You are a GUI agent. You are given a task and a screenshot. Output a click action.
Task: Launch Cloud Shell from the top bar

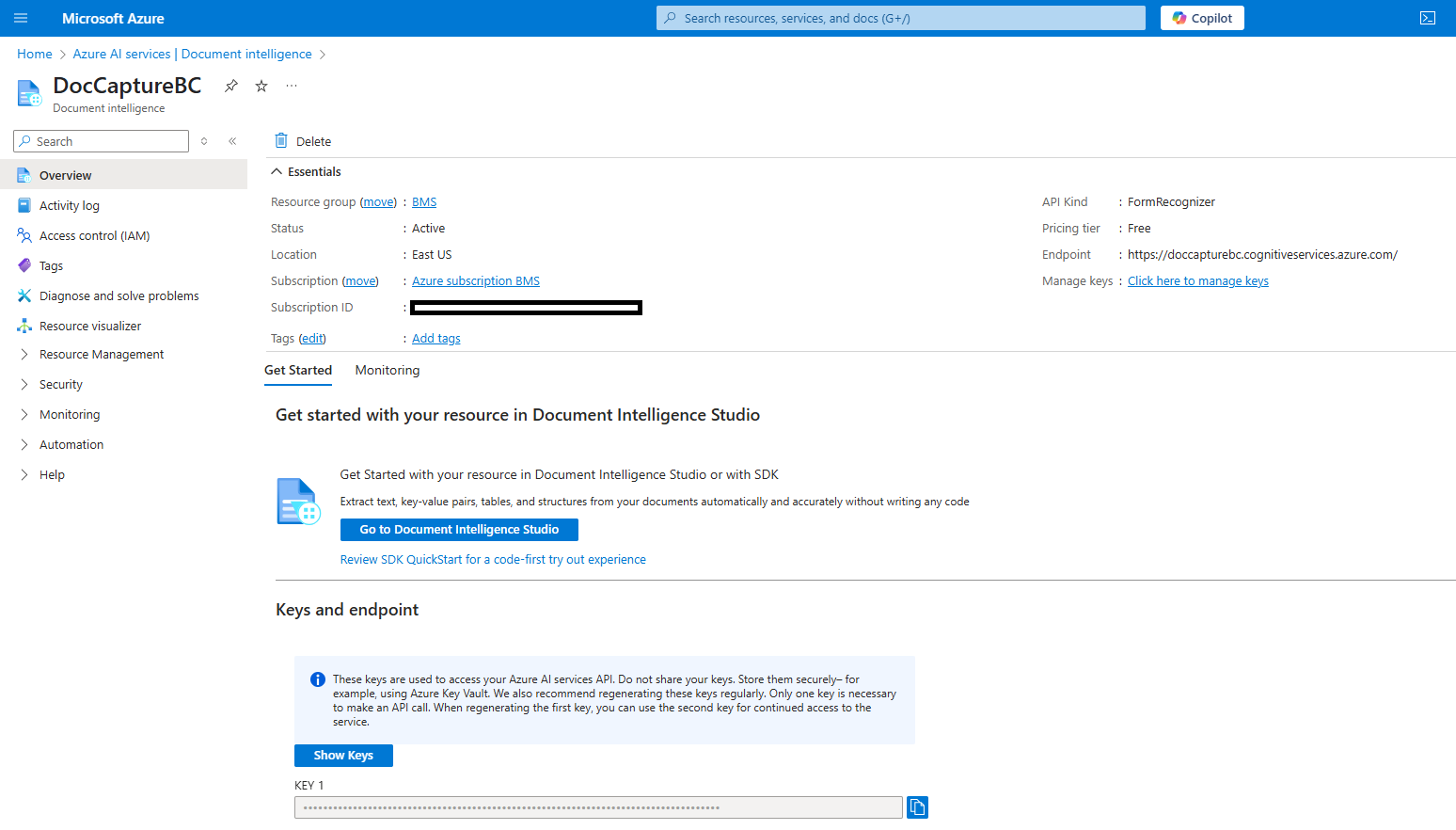coord(1427,18)
